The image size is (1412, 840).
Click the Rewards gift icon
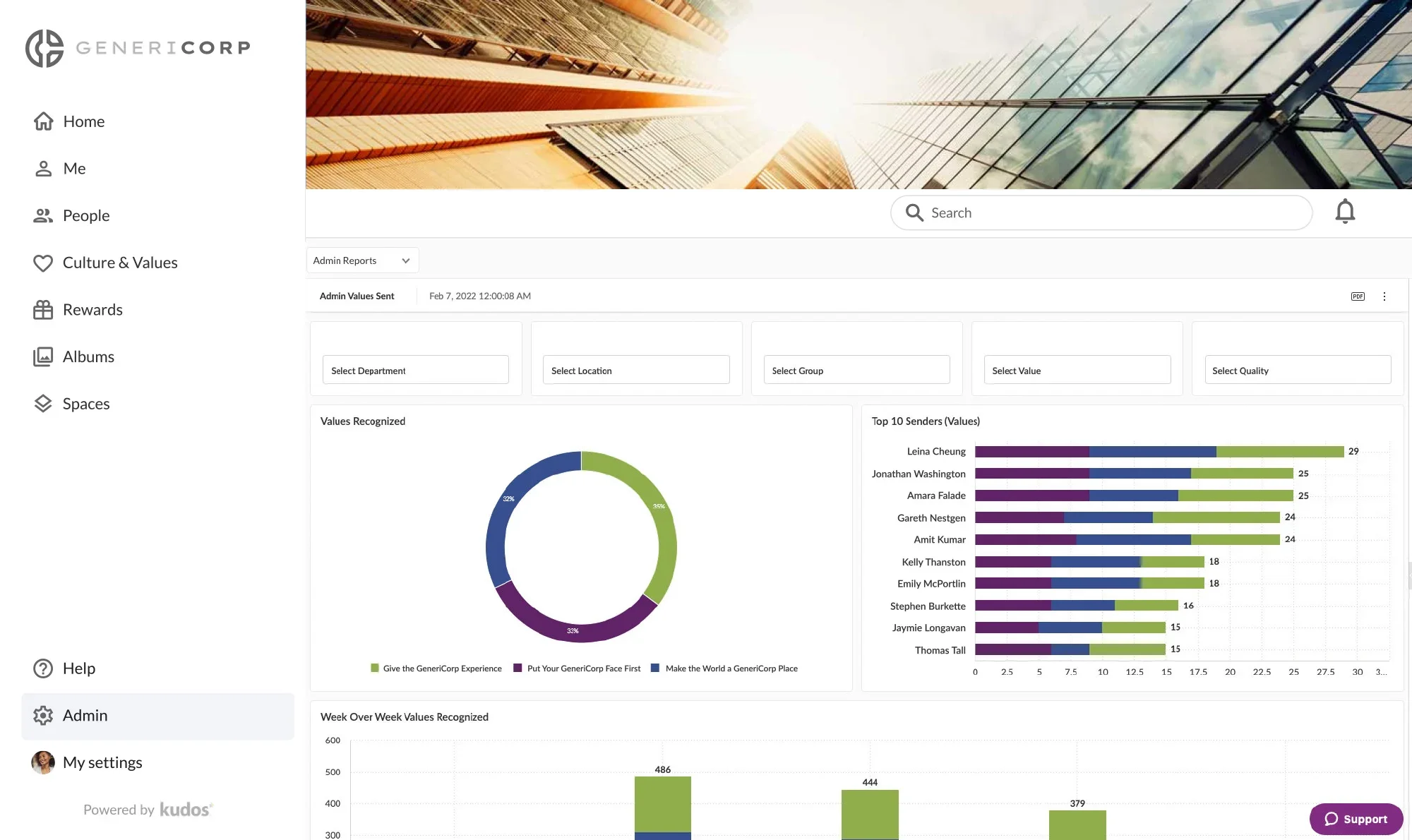[43, 310]
